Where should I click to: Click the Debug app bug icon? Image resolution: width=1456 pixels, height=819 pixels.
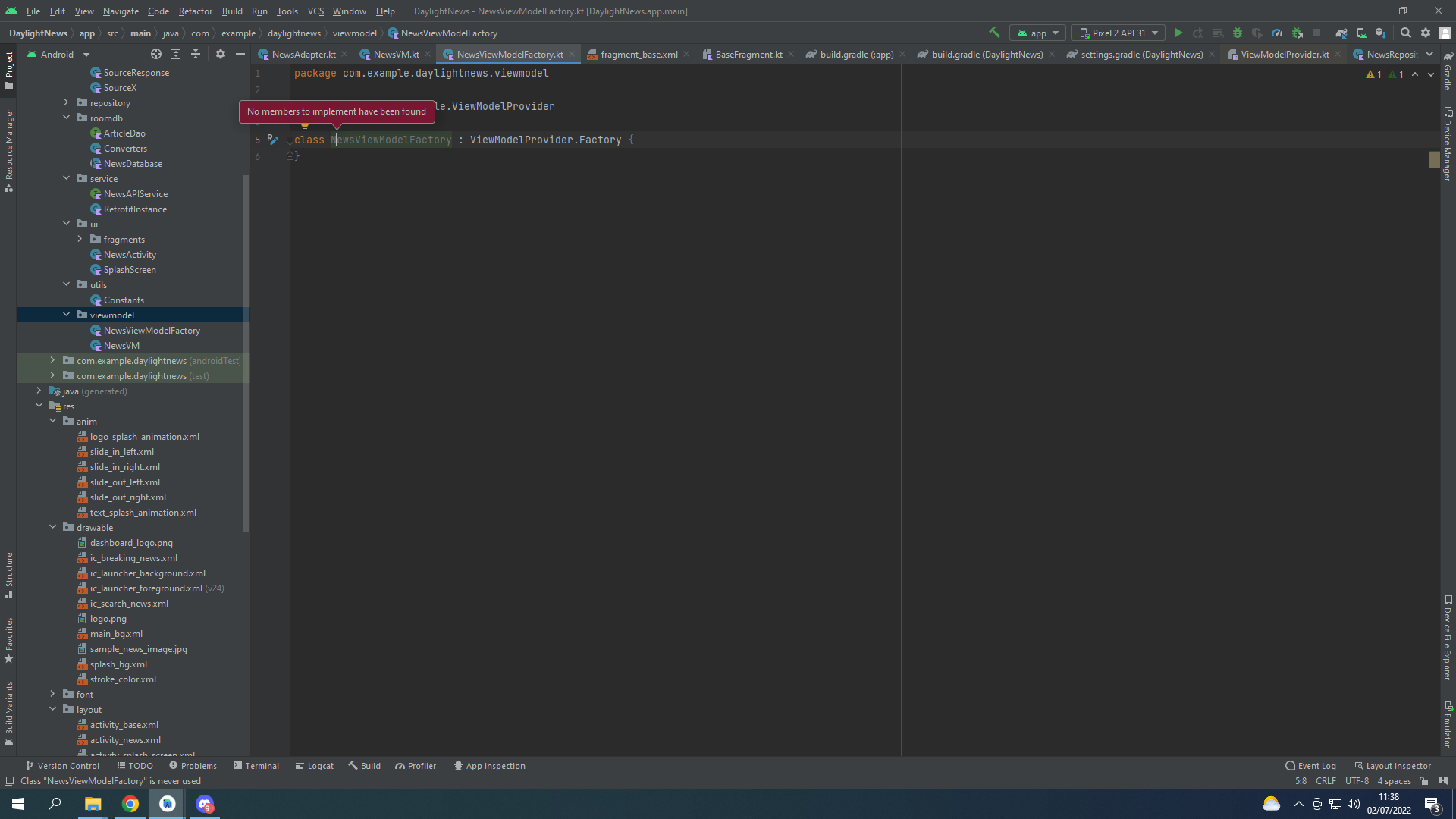pos(1238,33)
